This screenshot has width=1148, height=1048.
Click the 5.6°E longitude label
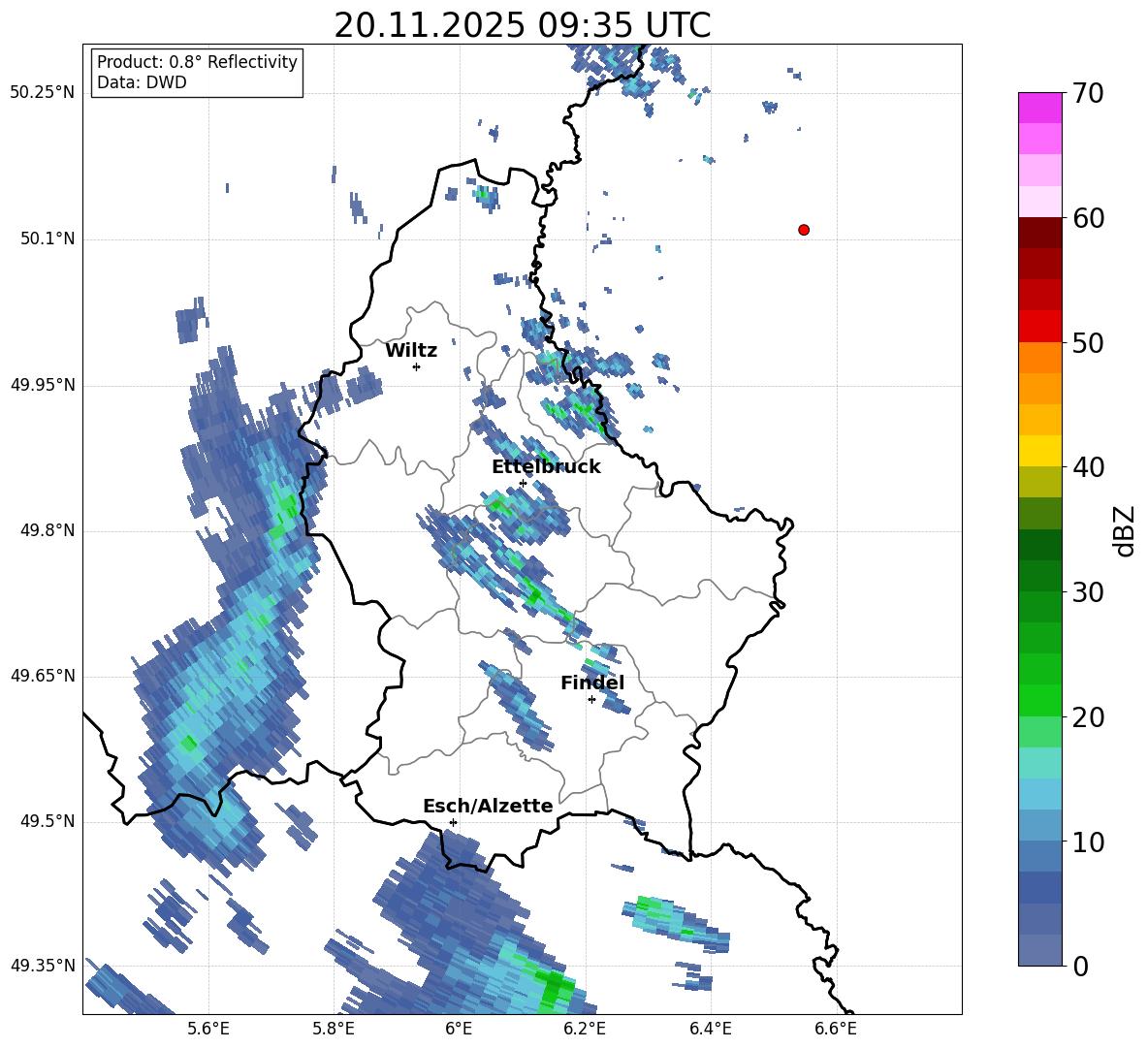click(x=208, y=1029)
